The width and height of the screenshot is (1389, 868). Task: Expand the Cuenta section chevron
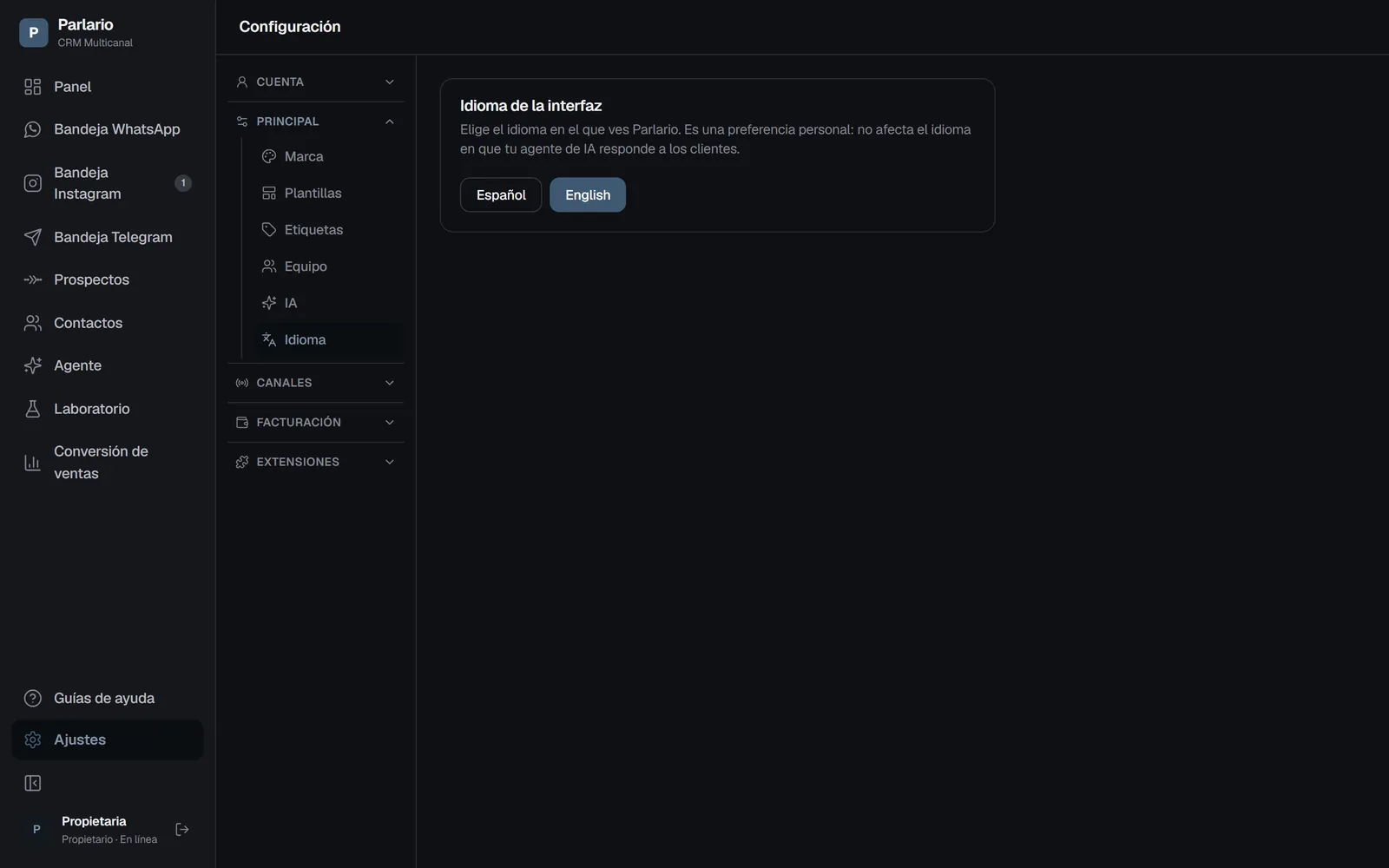(390, 82)
